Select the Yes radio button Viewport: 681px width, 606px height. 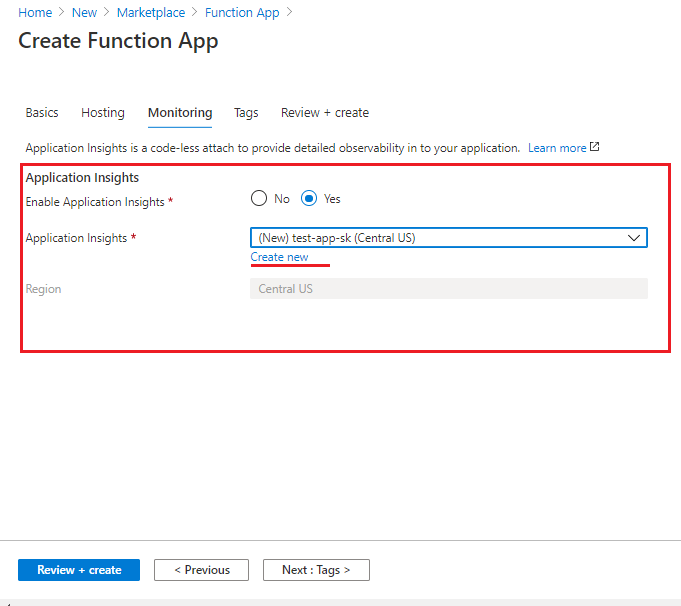pyautogui.click(x=309, y=199)
